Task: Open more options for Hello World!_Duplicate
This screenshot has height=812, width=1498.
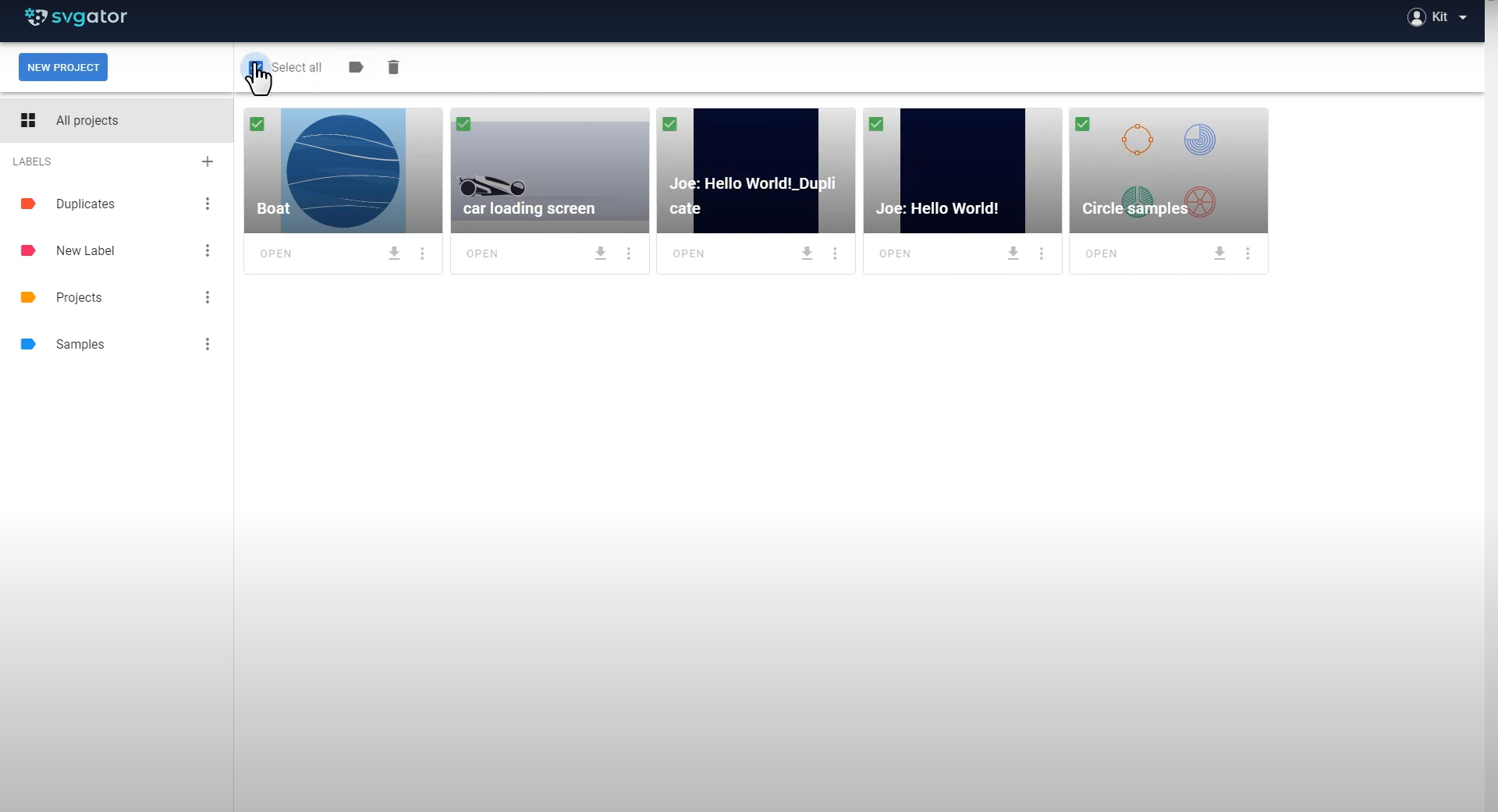Action: 836,254
